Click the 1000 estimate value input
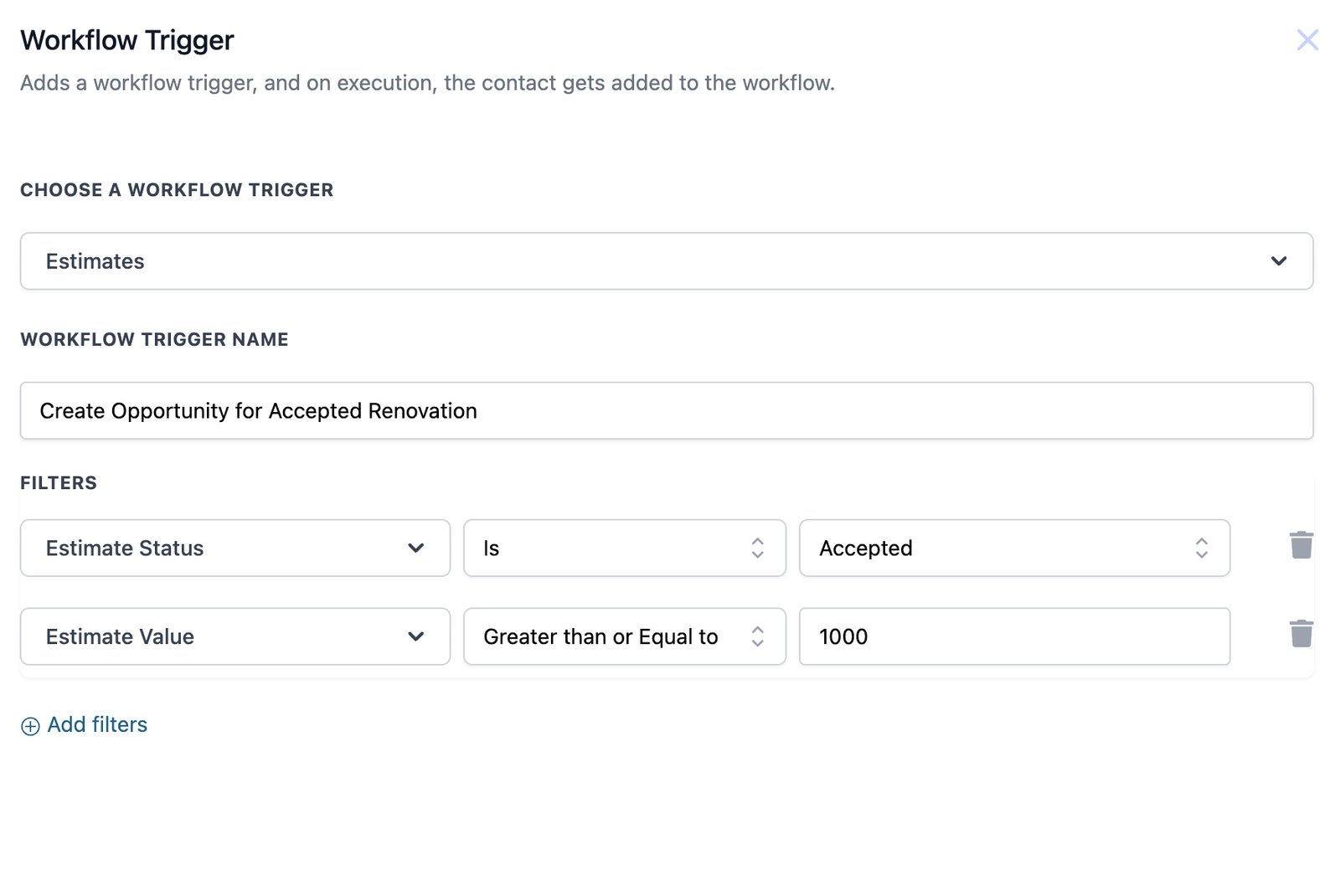Image resolution: width=1340 pixels, height=896 pixels. point(1013,637)
